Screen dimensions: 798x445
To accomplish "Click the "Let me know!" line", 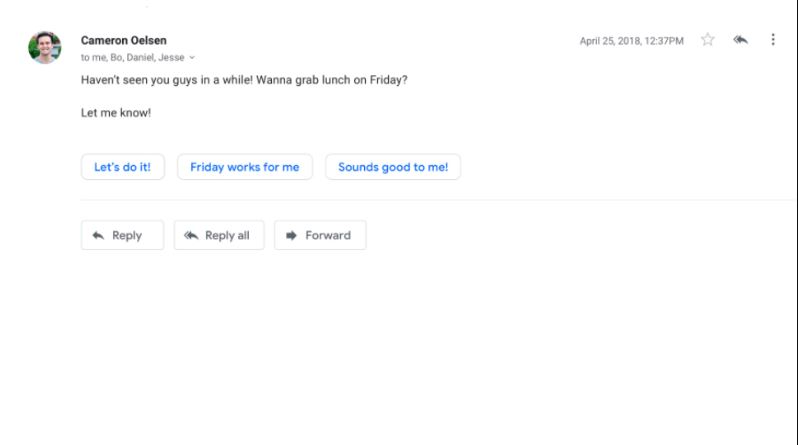I will [116, 113].
